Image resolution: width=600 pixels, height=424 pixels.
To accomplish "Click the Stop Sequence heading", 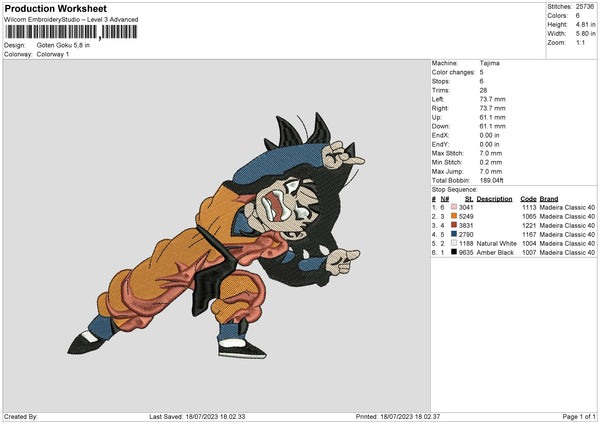I will pos(455,188).
